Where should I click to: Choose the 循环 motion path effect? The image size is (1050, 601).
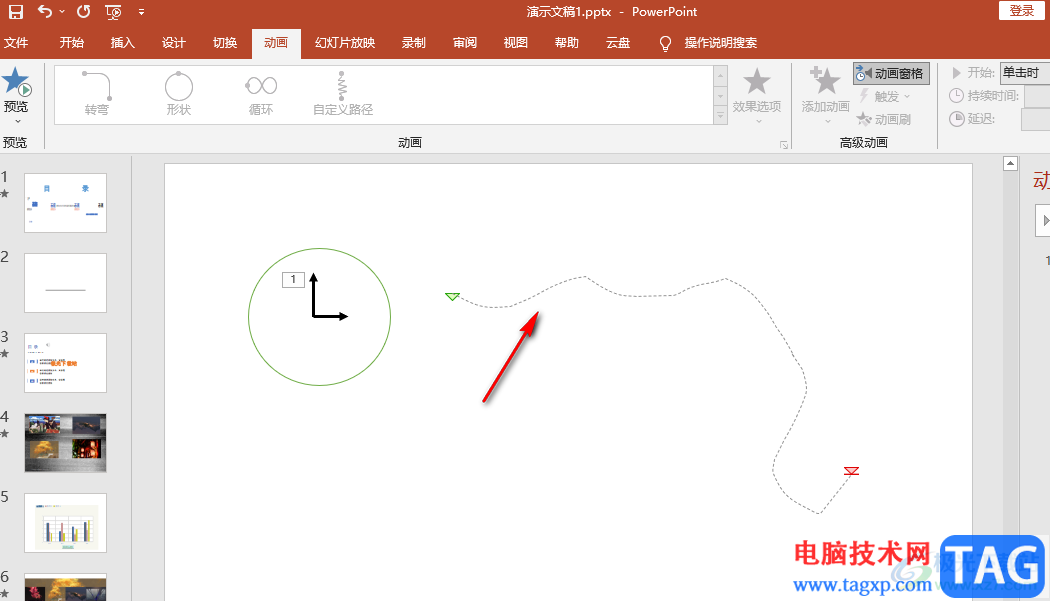tap(260, 92)
